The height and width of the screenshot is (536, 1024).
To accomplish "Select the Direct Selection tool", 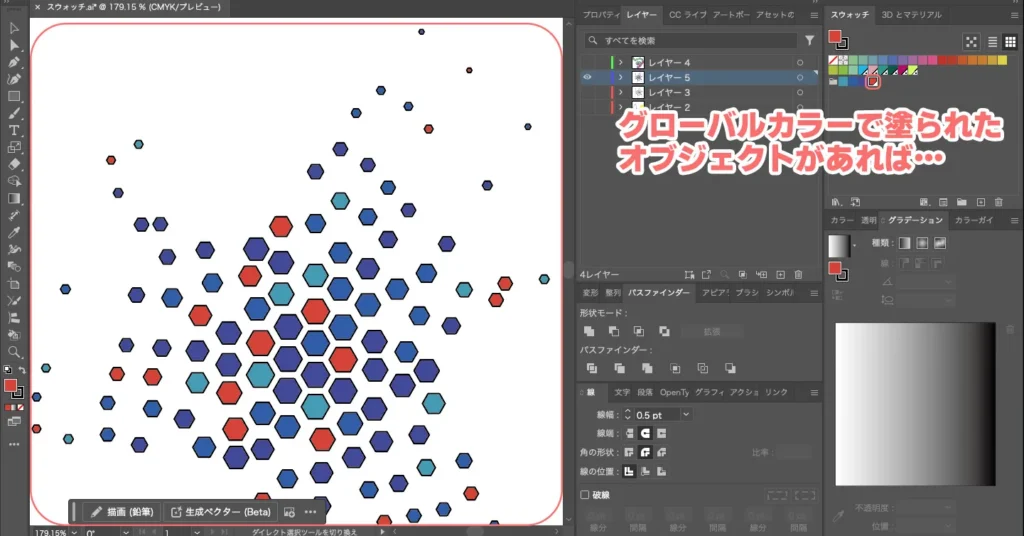I will coord(14,45).
